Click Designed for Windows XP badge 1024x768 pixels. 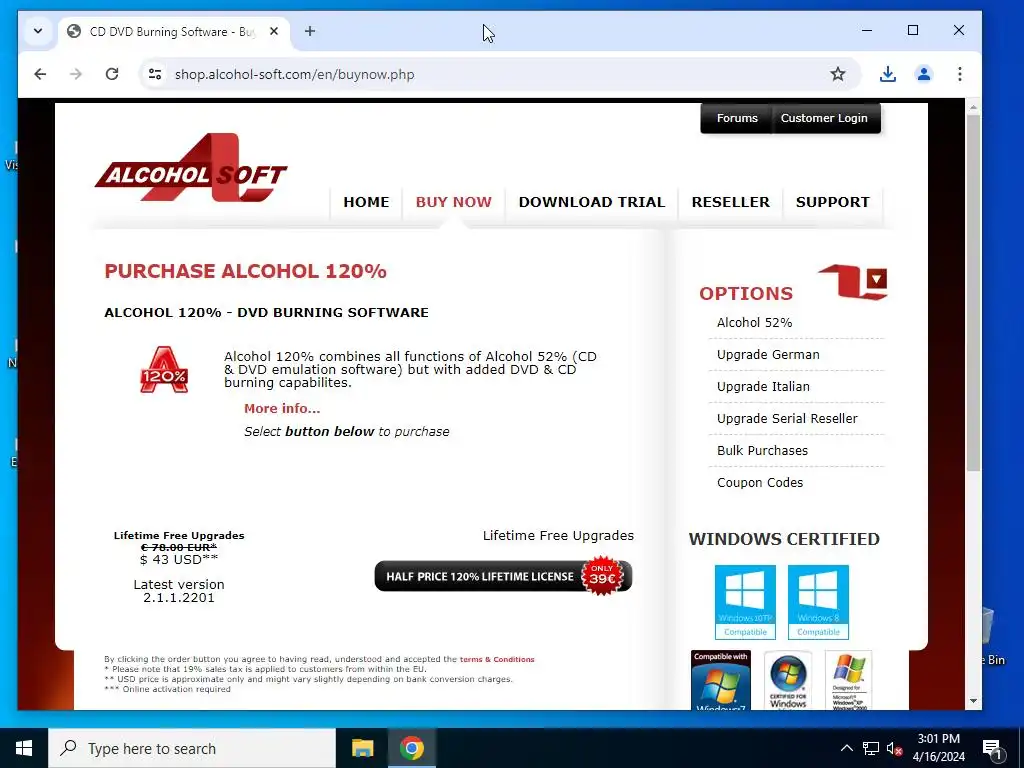point(848,680)
